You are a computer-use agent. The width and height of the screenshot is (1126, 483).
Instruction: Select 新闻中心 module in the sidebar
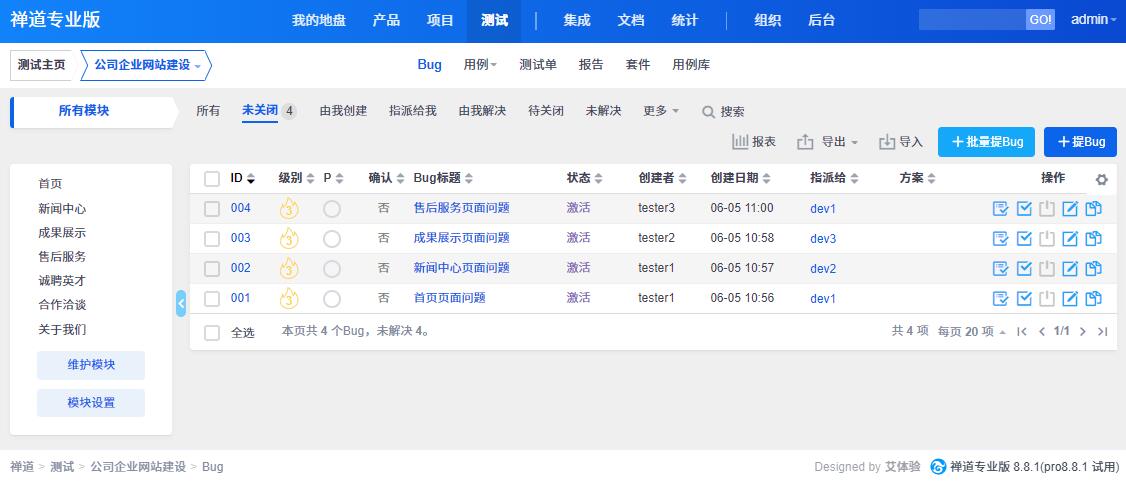point(62,209)
